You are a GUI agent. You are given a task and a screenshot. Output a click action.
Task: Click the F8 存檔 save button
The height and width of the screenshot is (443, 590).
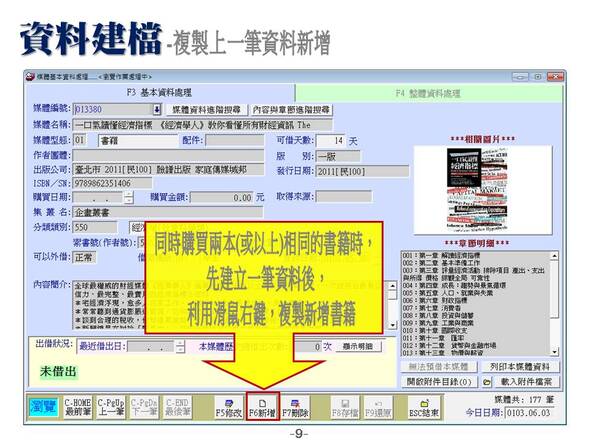pos(345,408)
